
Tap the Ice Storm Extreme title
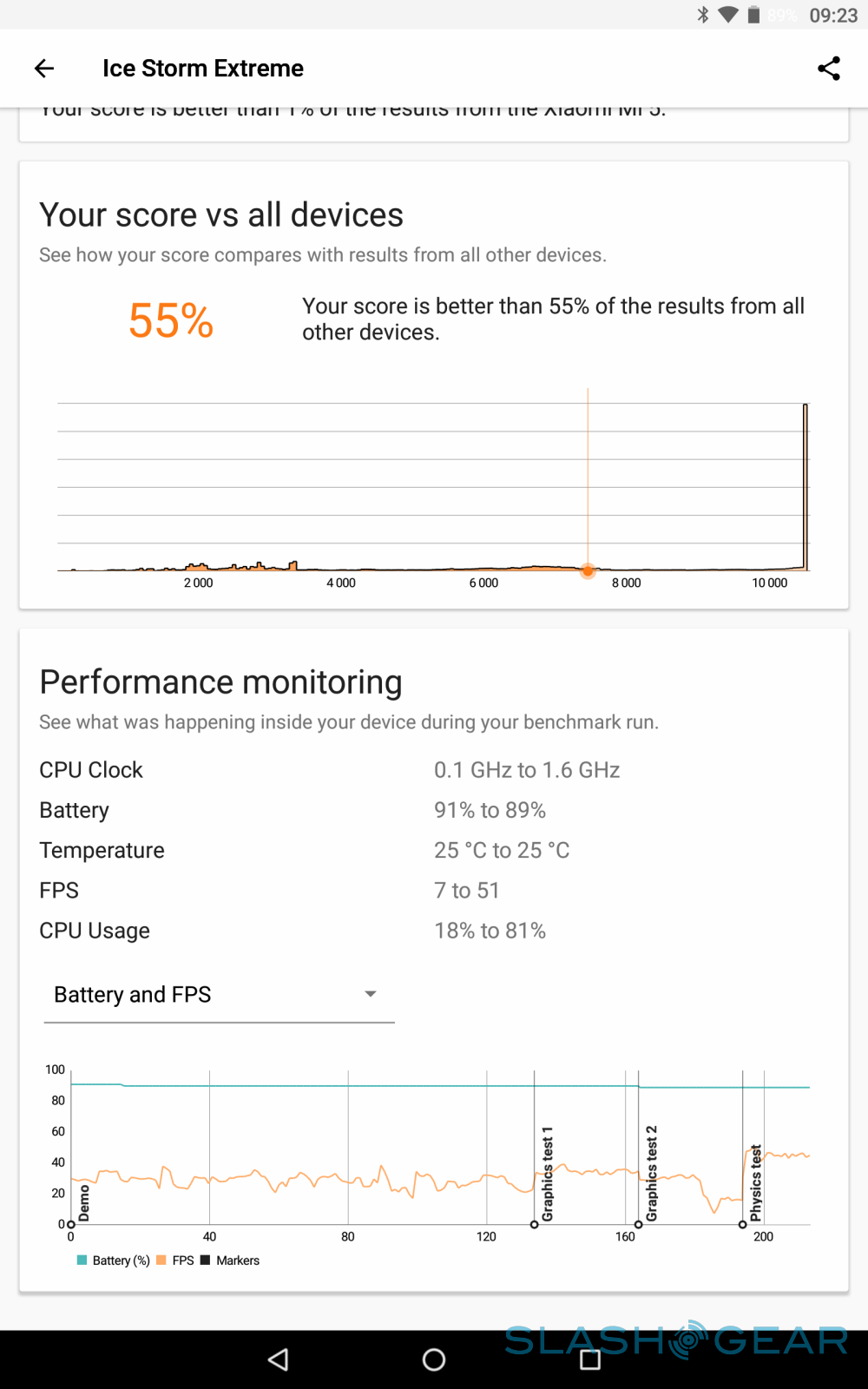[x=203, y=69]
